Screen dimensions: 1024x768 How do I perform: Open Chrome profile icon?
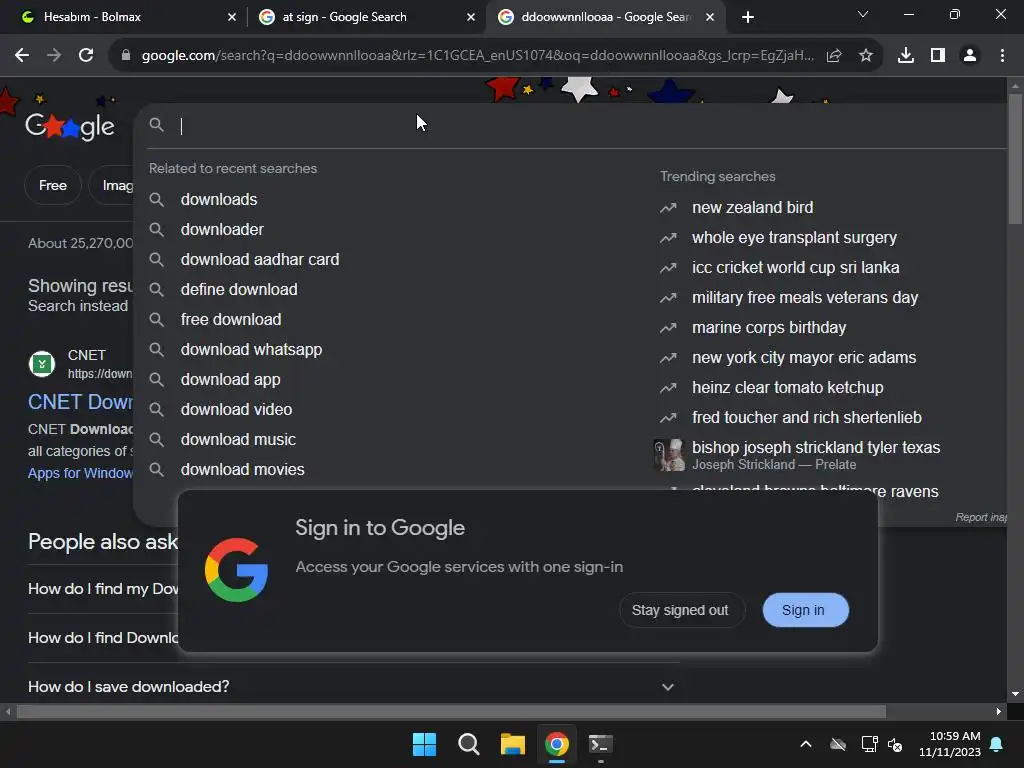click(x=970, y=56)
